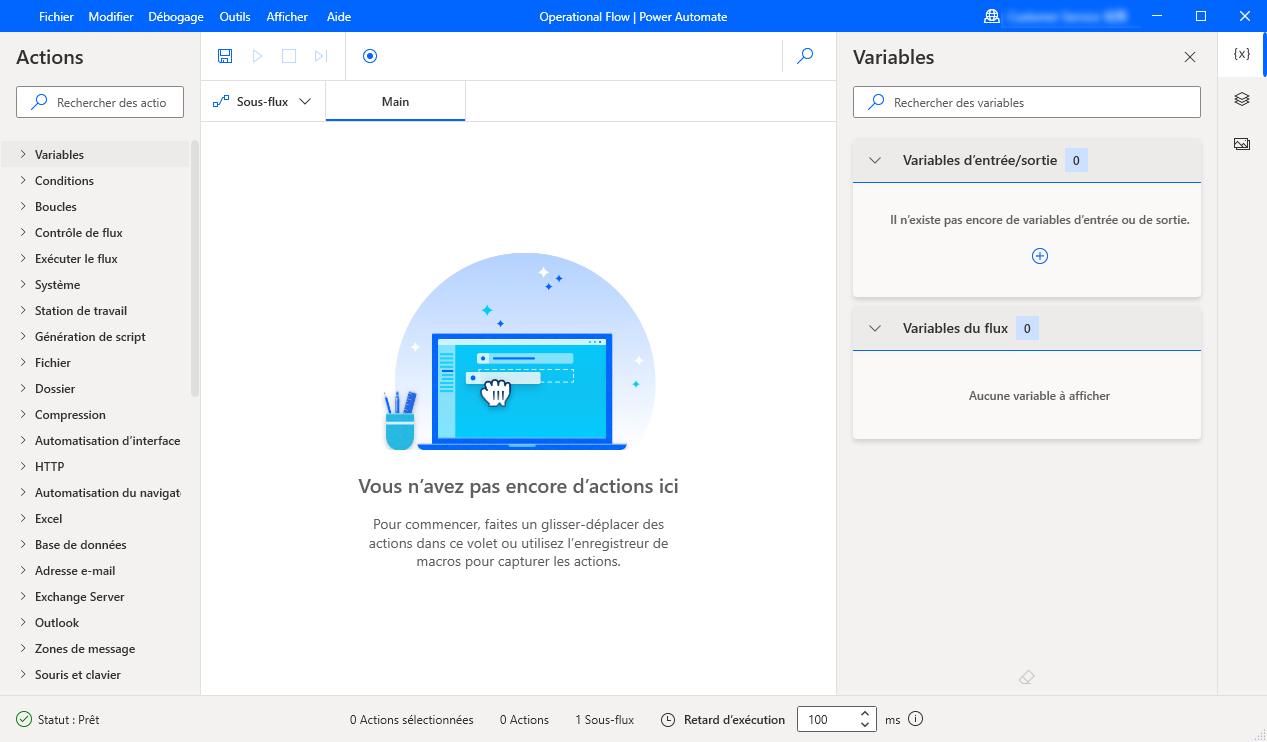1267x742 pixels.
Task: Expand Exécuter le flux group
Action: click(x=23, y=259)
